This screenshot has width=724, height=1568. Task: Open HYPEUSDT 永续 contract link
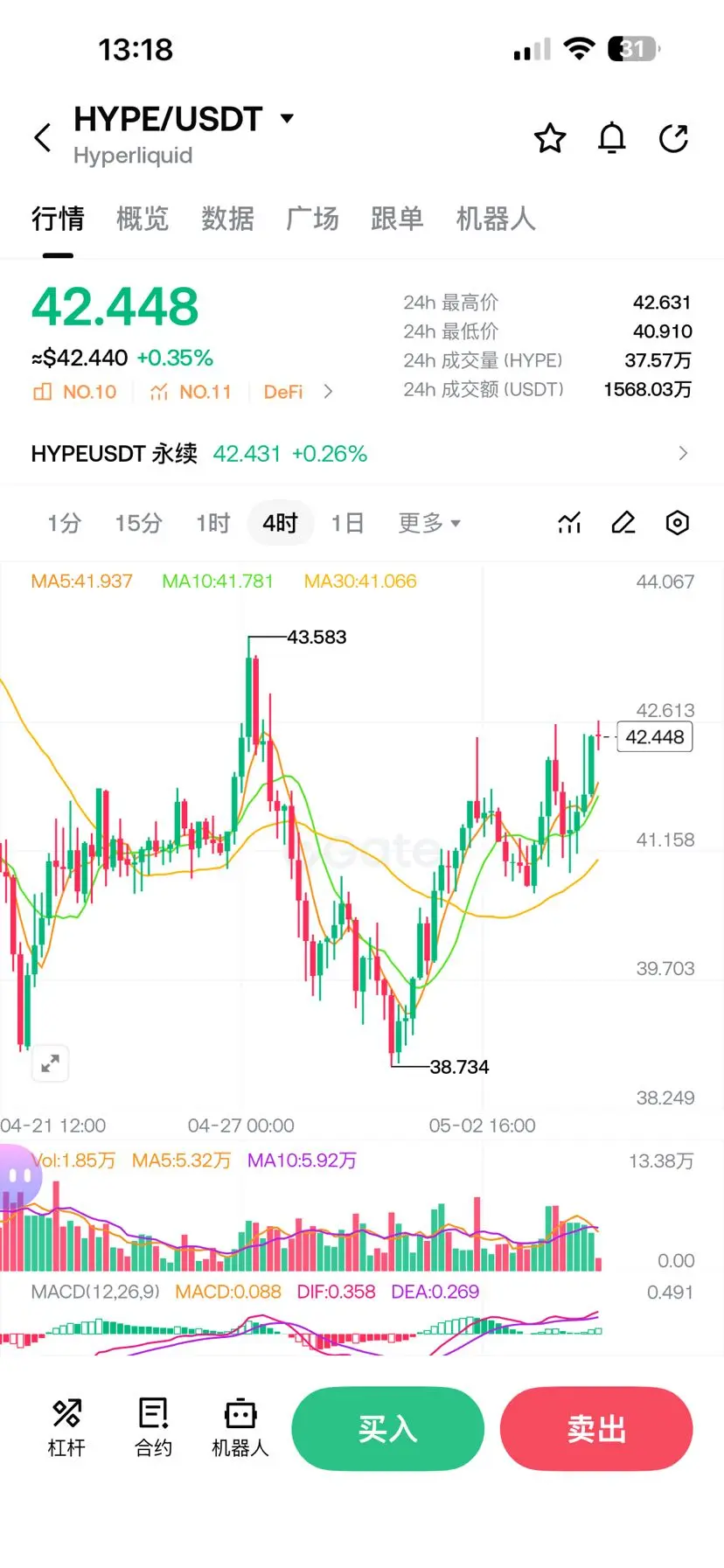[199, 453]
